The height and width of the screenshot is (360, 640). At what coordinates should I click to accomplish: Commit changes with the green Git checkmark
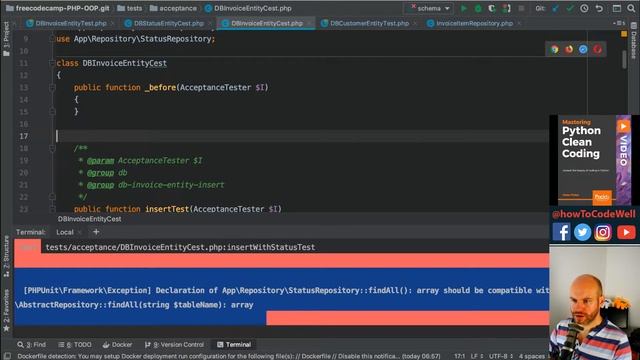570,8
